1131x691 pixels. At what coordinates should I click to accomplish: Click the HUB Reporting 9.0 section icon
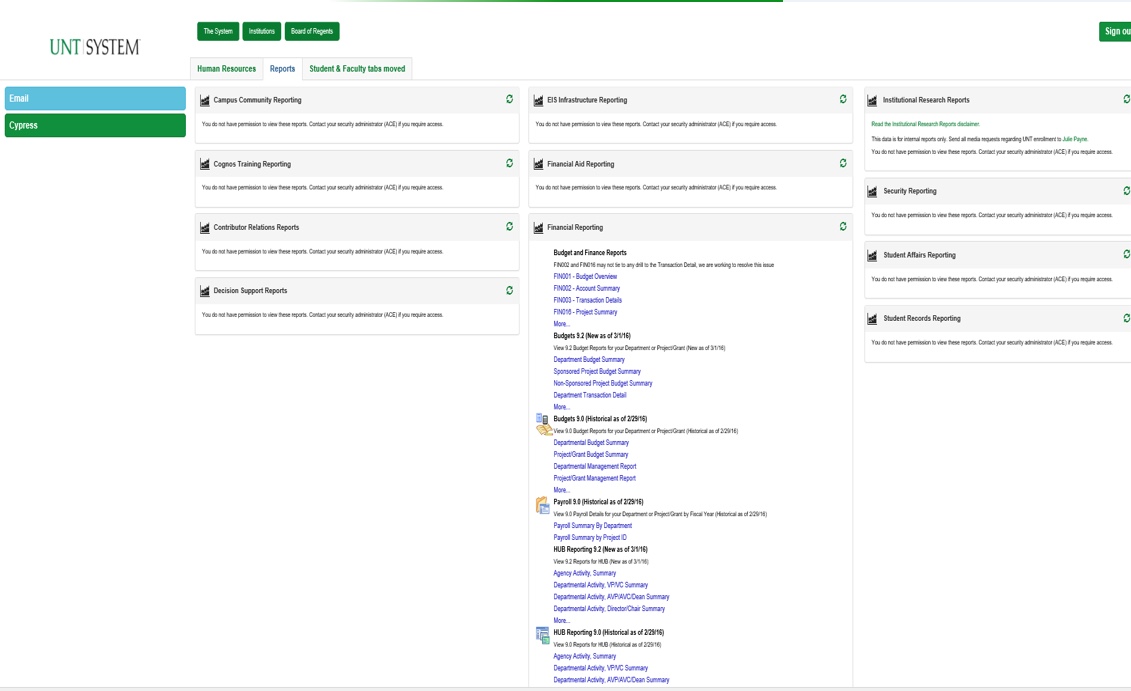542,635
